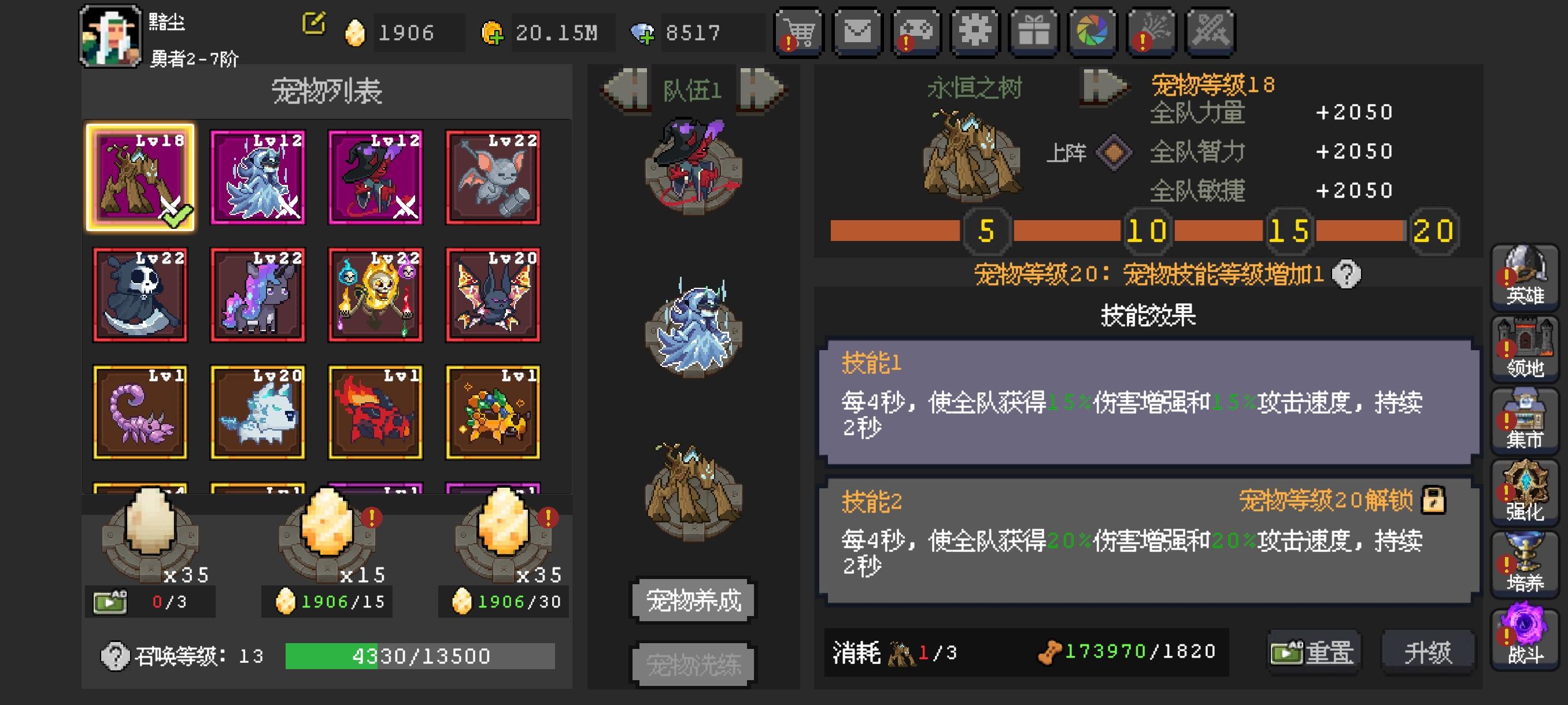Open the colorful wheel icon
Viewport: 1568px width, 705px height.
pos(1093,32)
